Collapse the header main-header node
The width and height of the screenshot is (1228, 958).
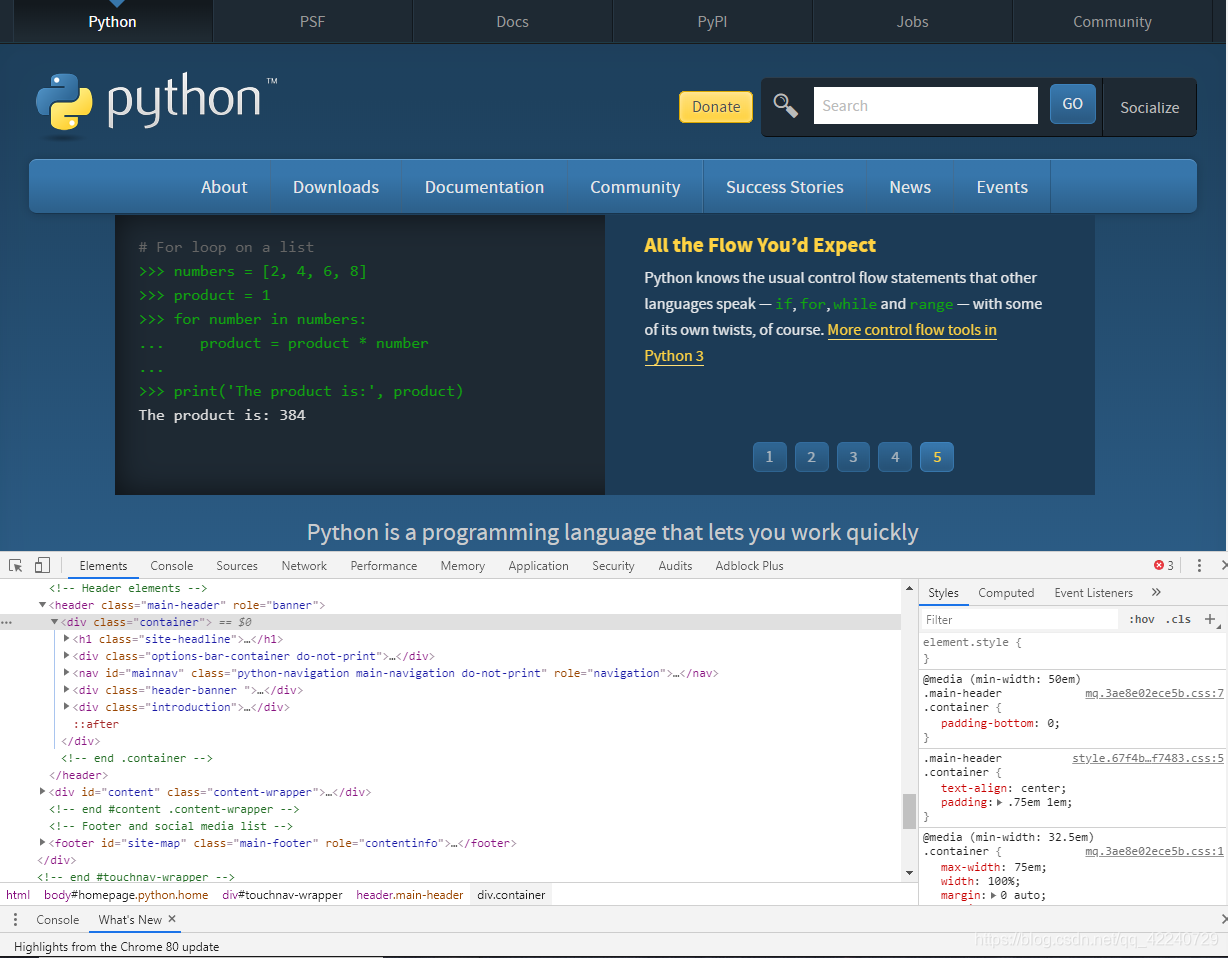coord(42,605)
